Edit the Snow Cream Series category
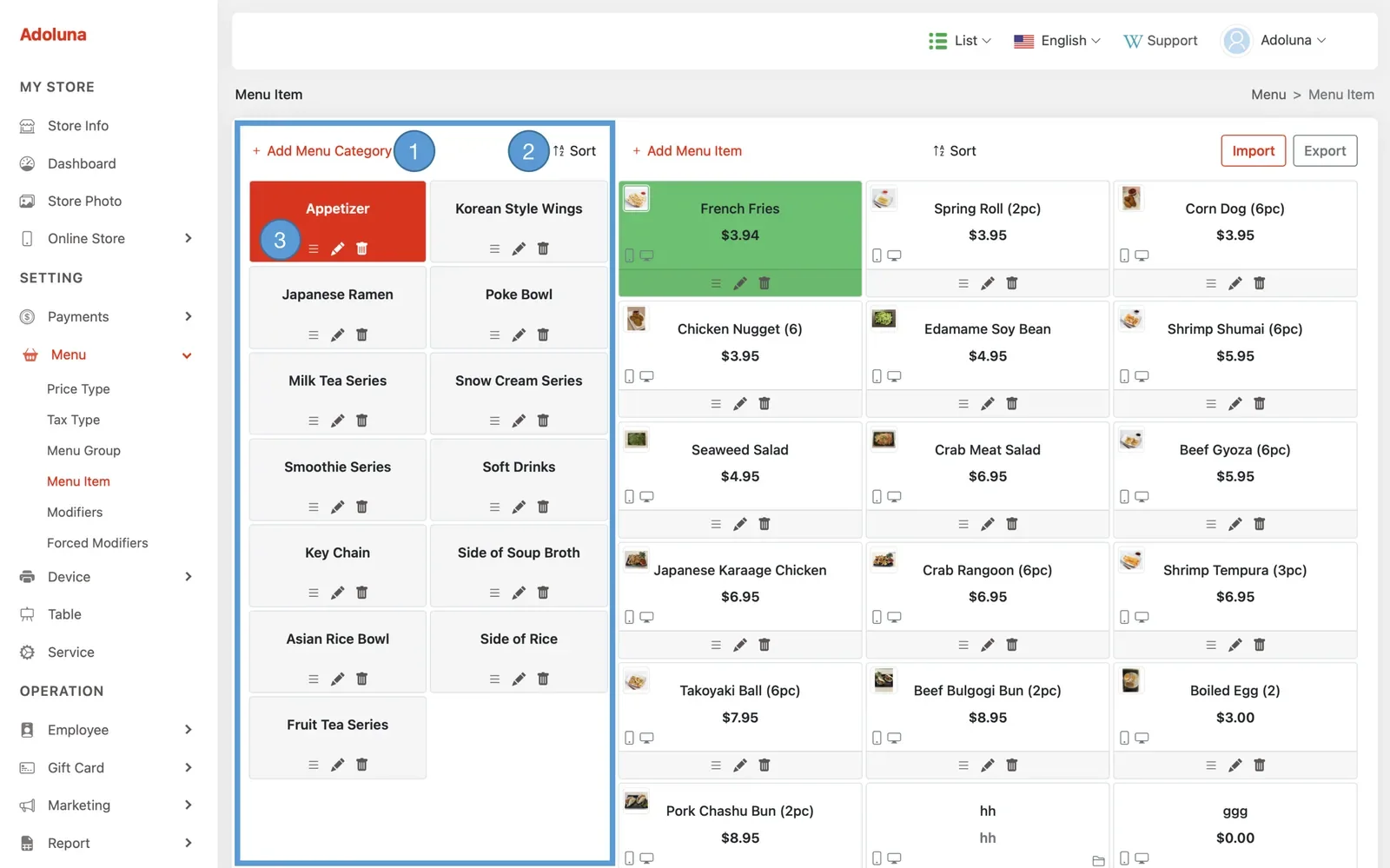The width and height of the screenshot is (1390, 868). [519, 421]
